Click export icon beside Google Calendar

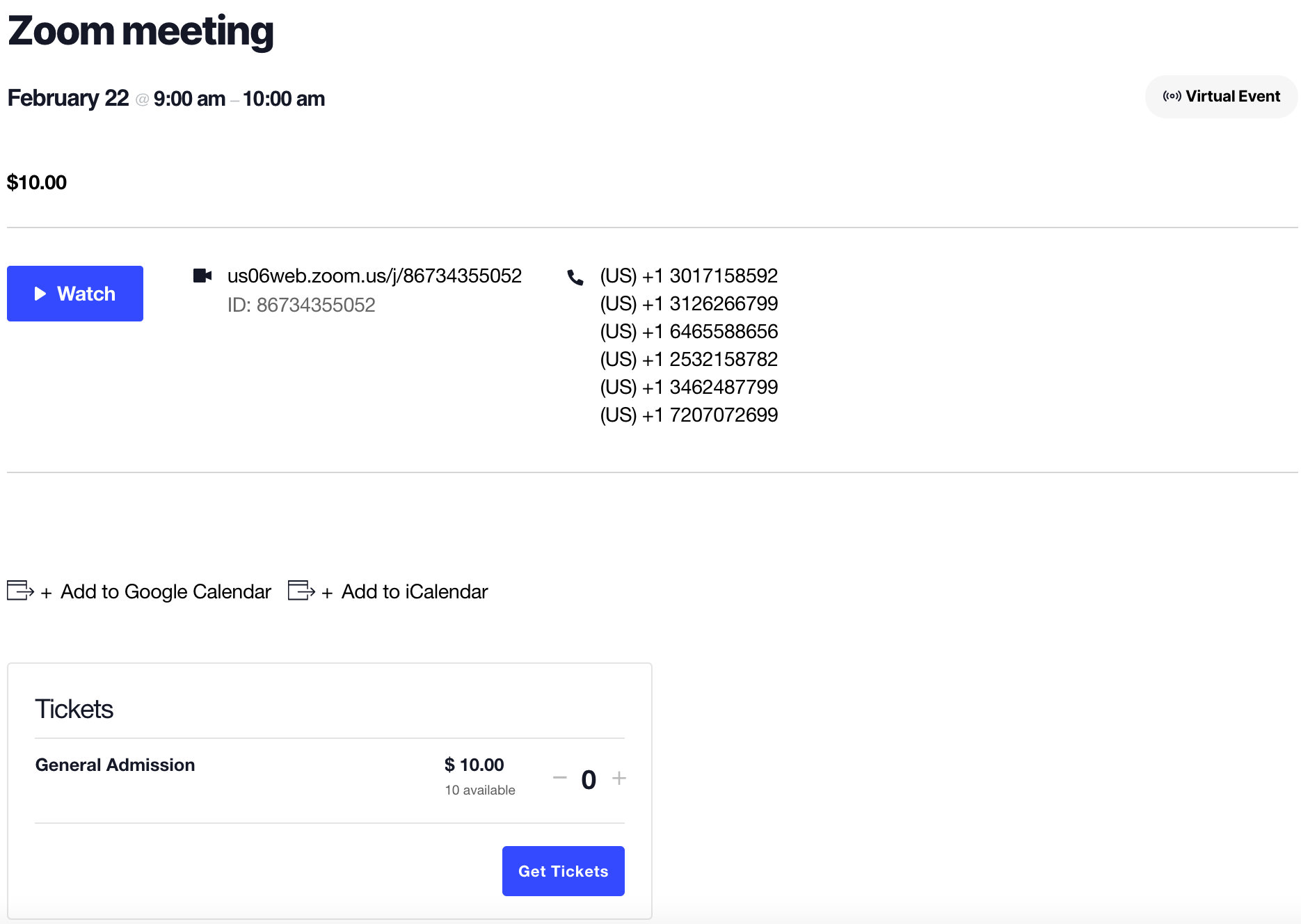(20, 590)
